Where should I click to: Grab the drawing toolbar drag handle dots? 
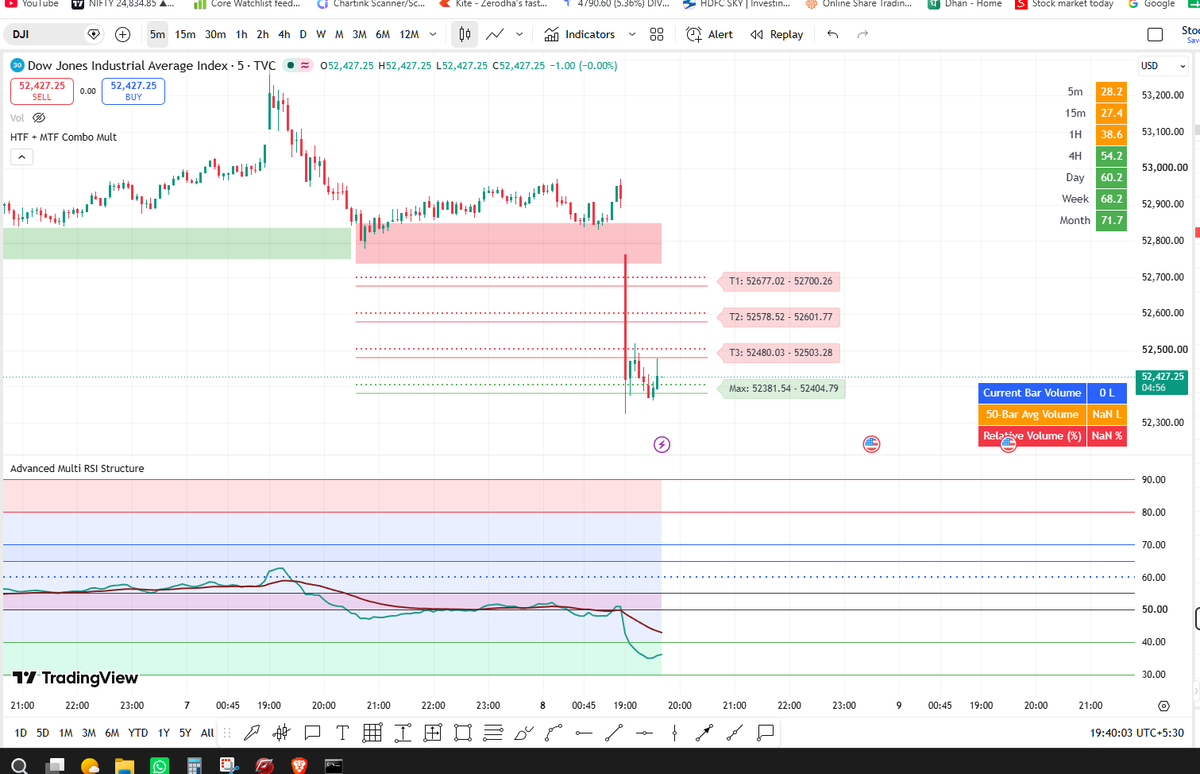pyautogui.click(x=226, y=732)
